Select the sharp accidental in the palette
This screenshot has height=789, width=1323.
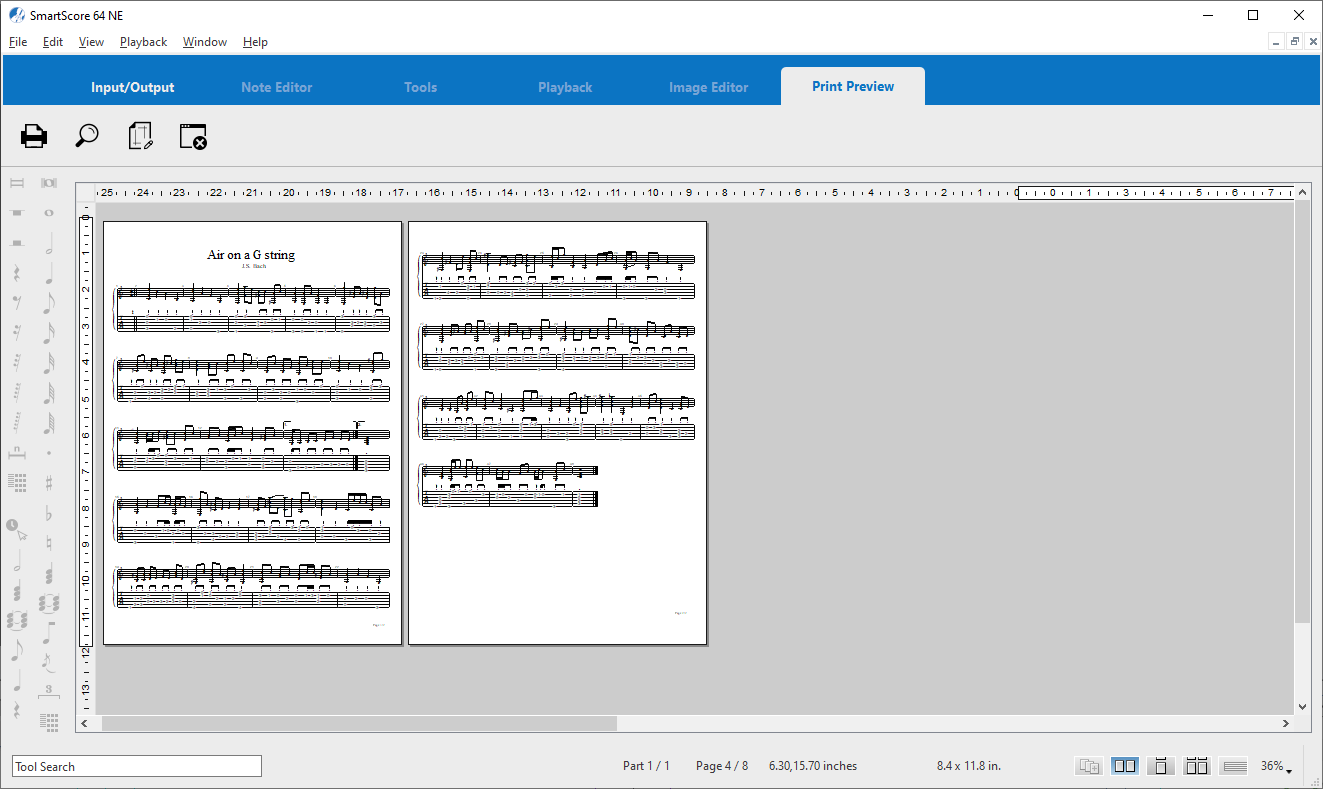coord(48,483)
